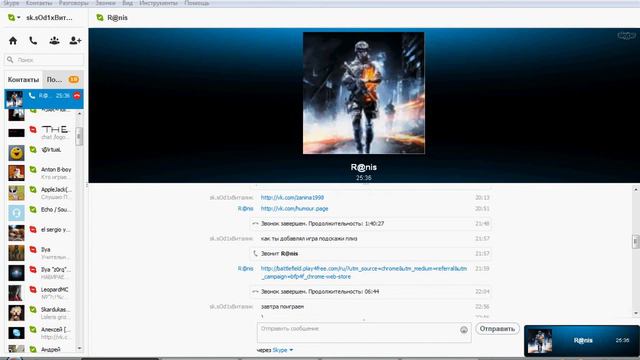Click contact list scrollbar thumb
This screenshot has height=360, width=640.
coord(79,136)
